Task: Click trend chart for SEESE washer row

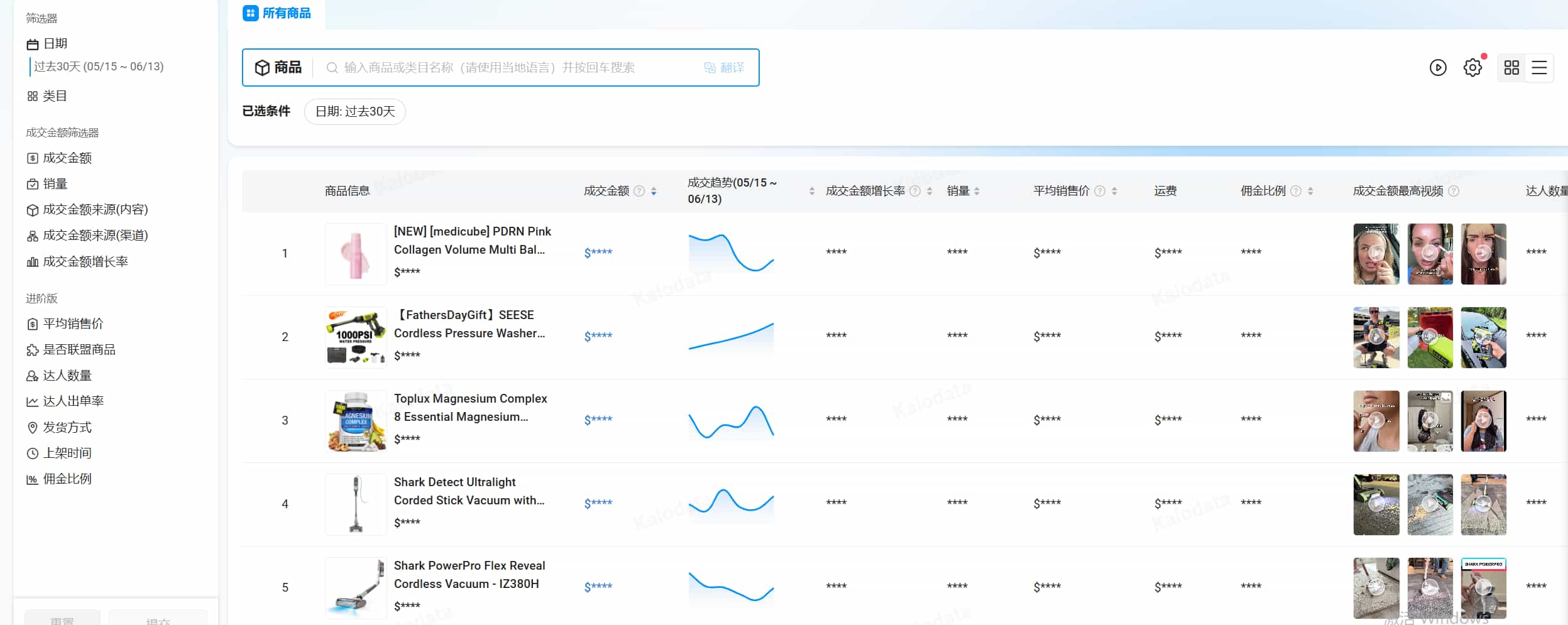Action: 731,337
